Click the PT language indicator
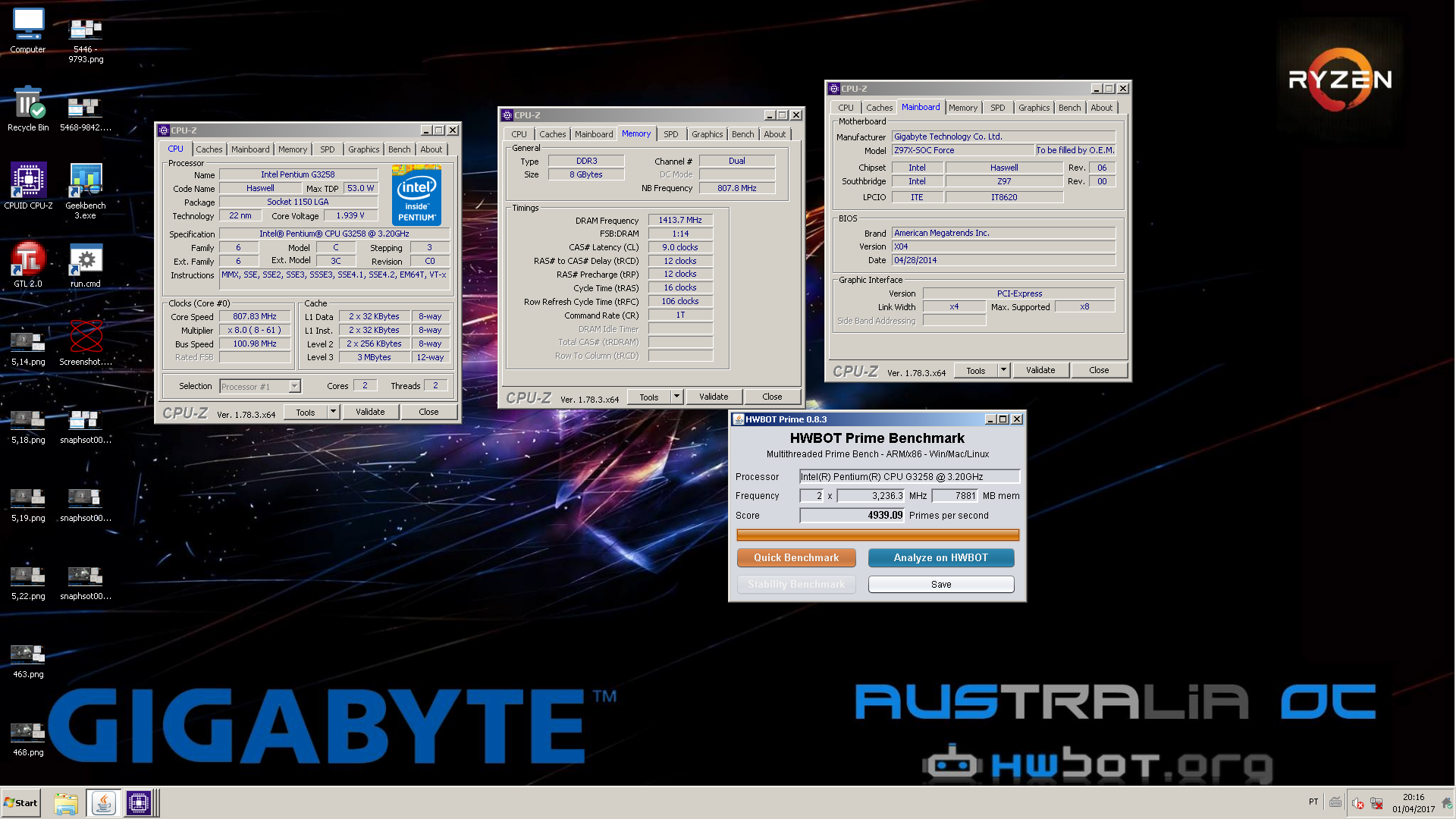The image size is (1456, 819). pos(1313,802)
